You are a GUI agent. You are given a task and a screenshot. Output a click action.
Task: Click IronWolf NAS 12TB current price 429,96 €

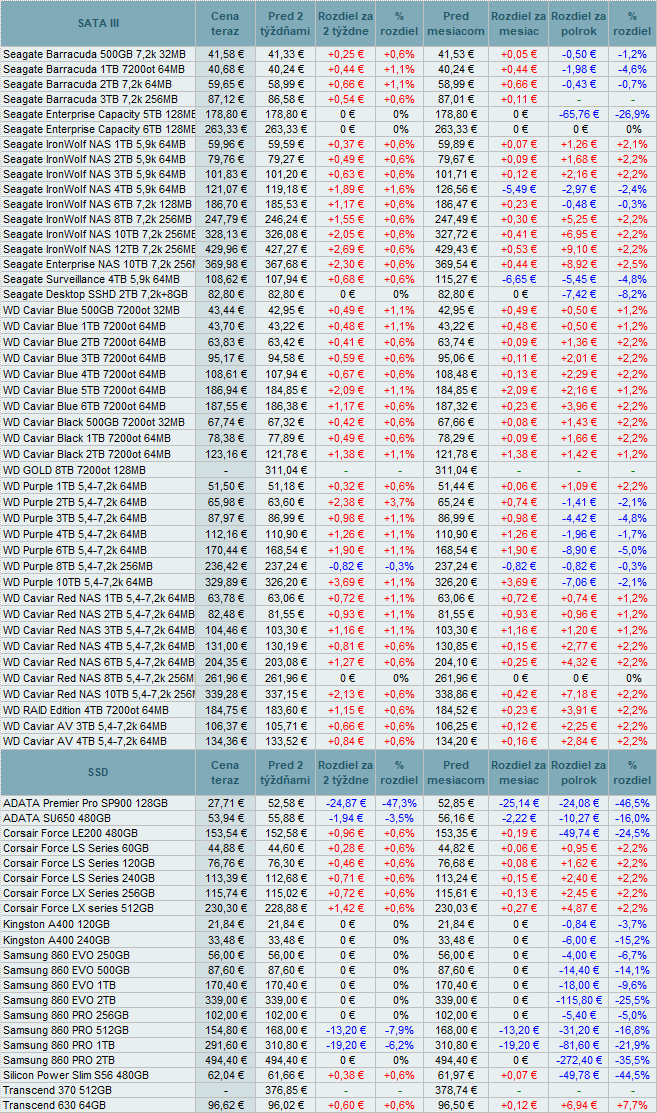227,249
